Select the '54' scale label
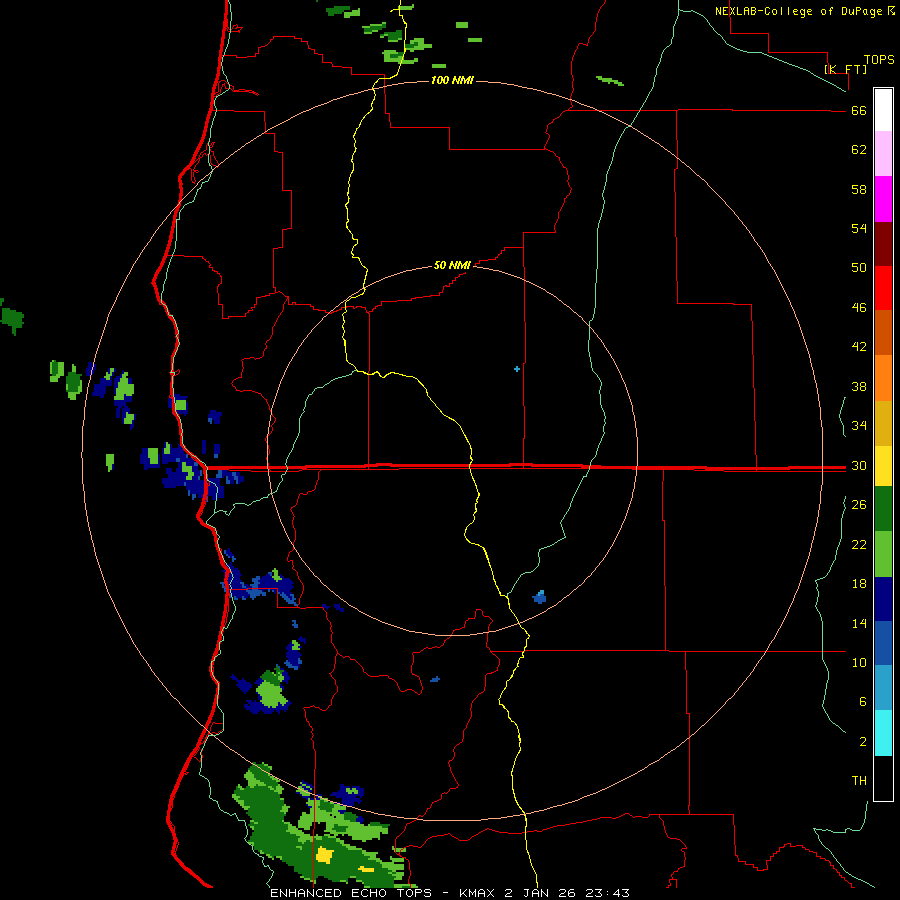Image resolution: width=900 pixels, height=900 pixels. 859,228
